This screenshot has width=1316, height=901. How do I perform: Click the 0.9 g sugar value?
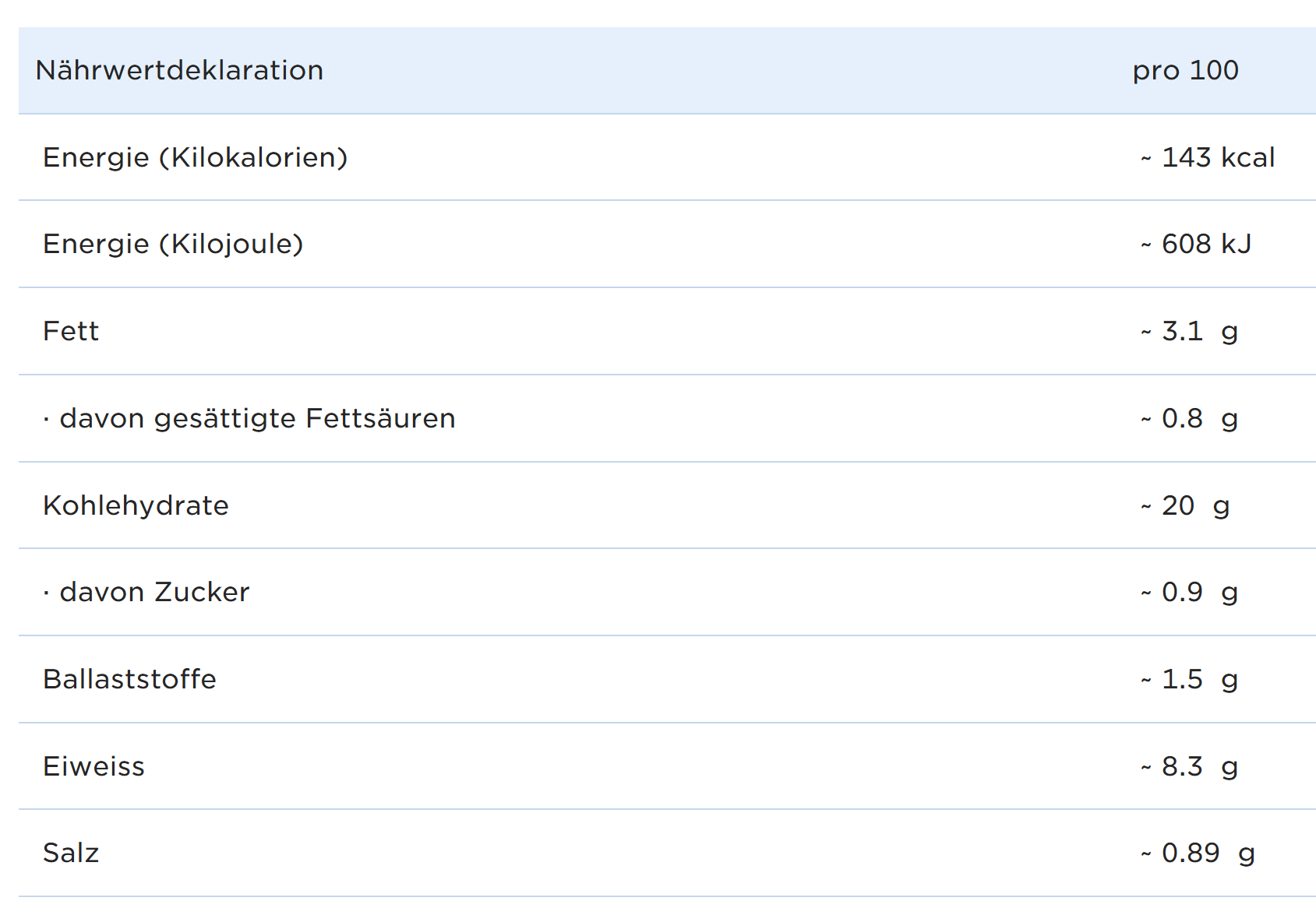tap(1189, 593)
